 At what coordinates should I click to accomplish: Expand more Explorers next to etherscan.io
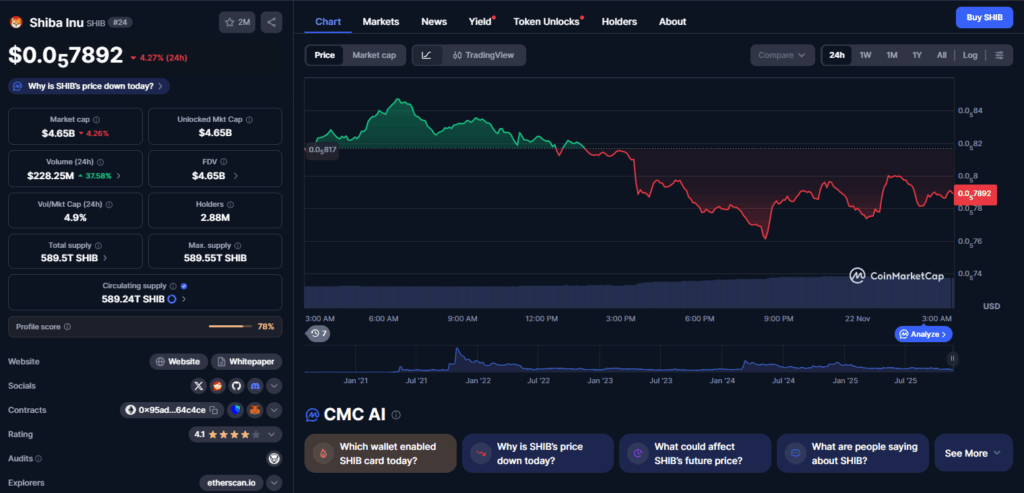point(274,483)
